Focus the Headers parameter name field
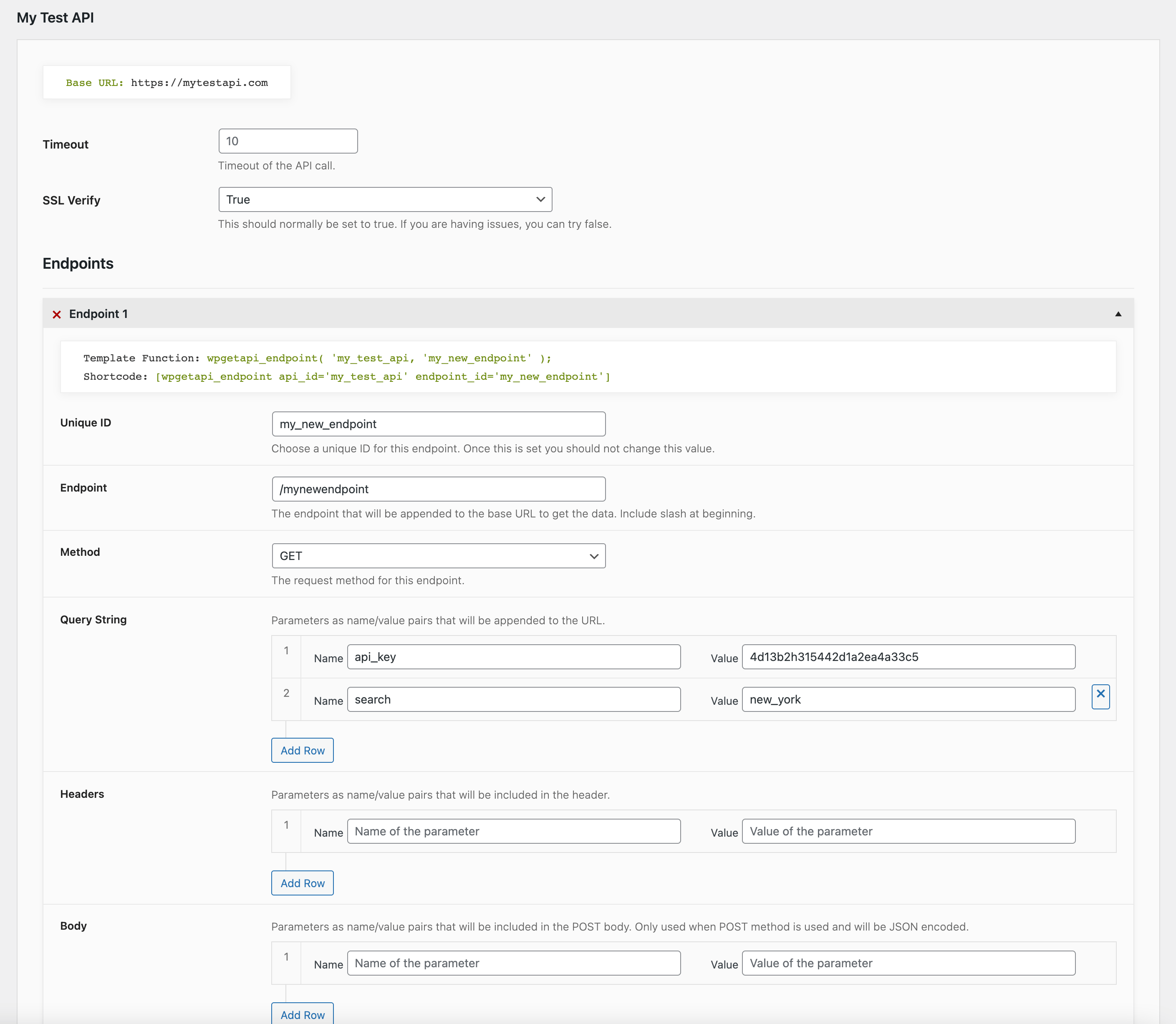This screenshot has width=1176, height=1024. [x=514, y=832]
